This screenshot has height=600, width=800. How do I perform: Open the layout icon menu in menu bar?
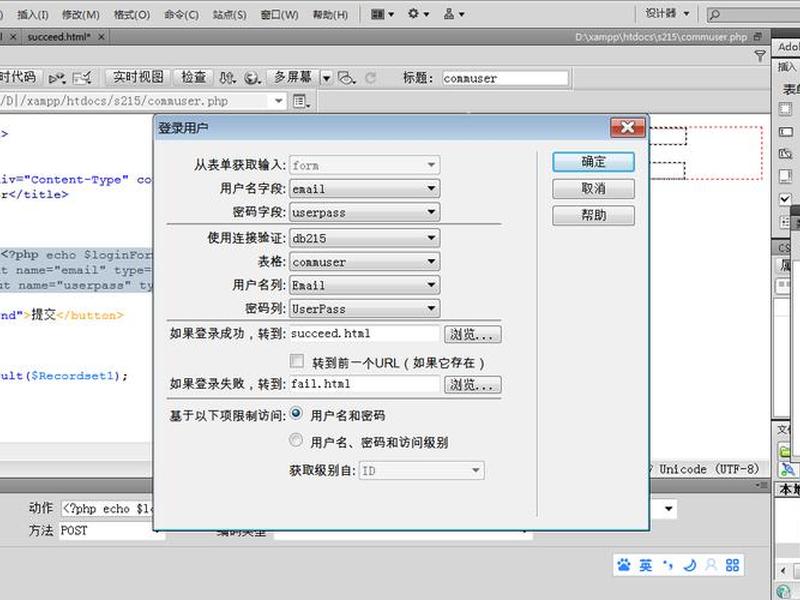coord(382,14)
